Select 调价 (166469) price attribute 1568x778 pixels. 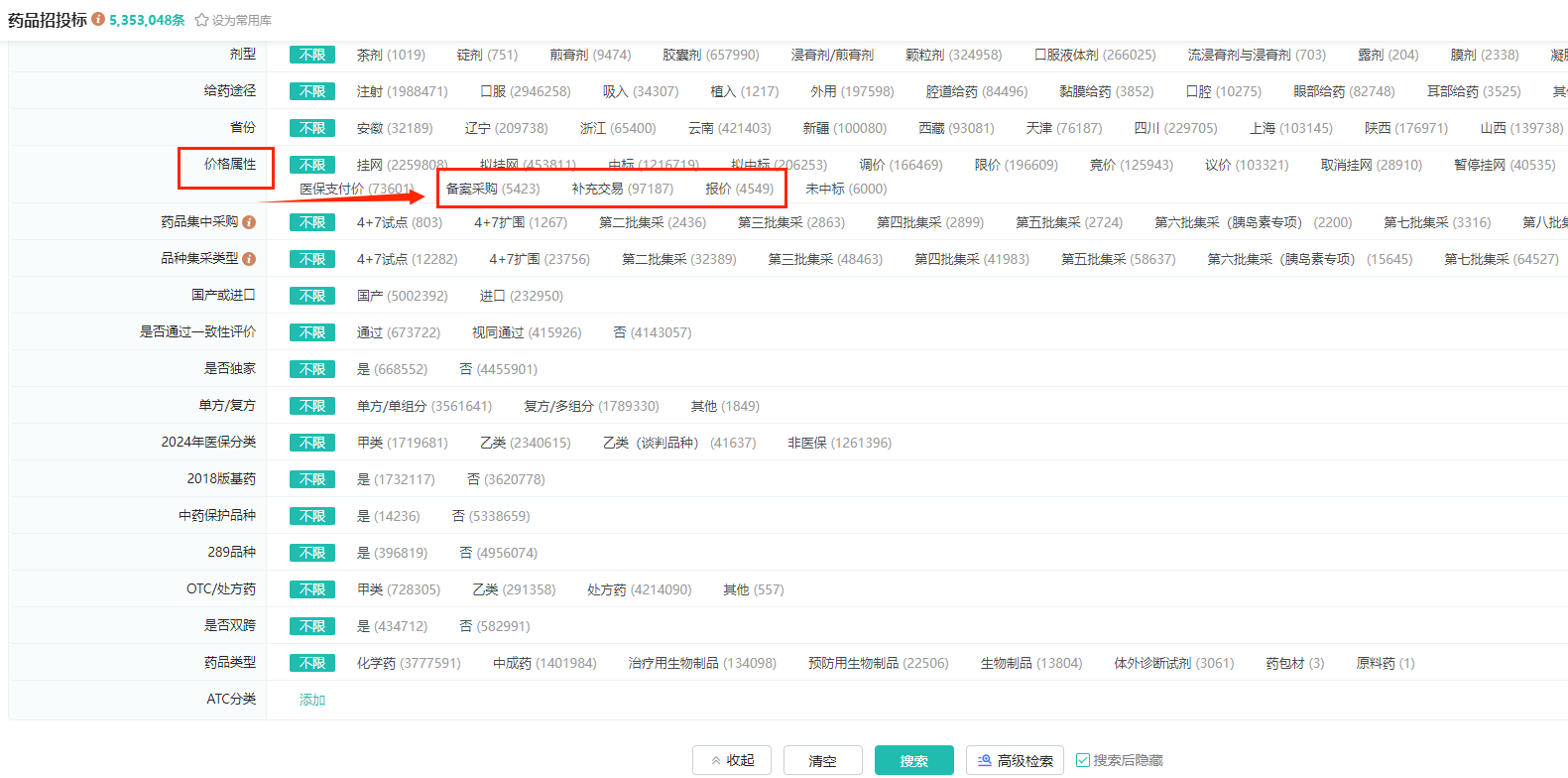click(x=901, y=165)
